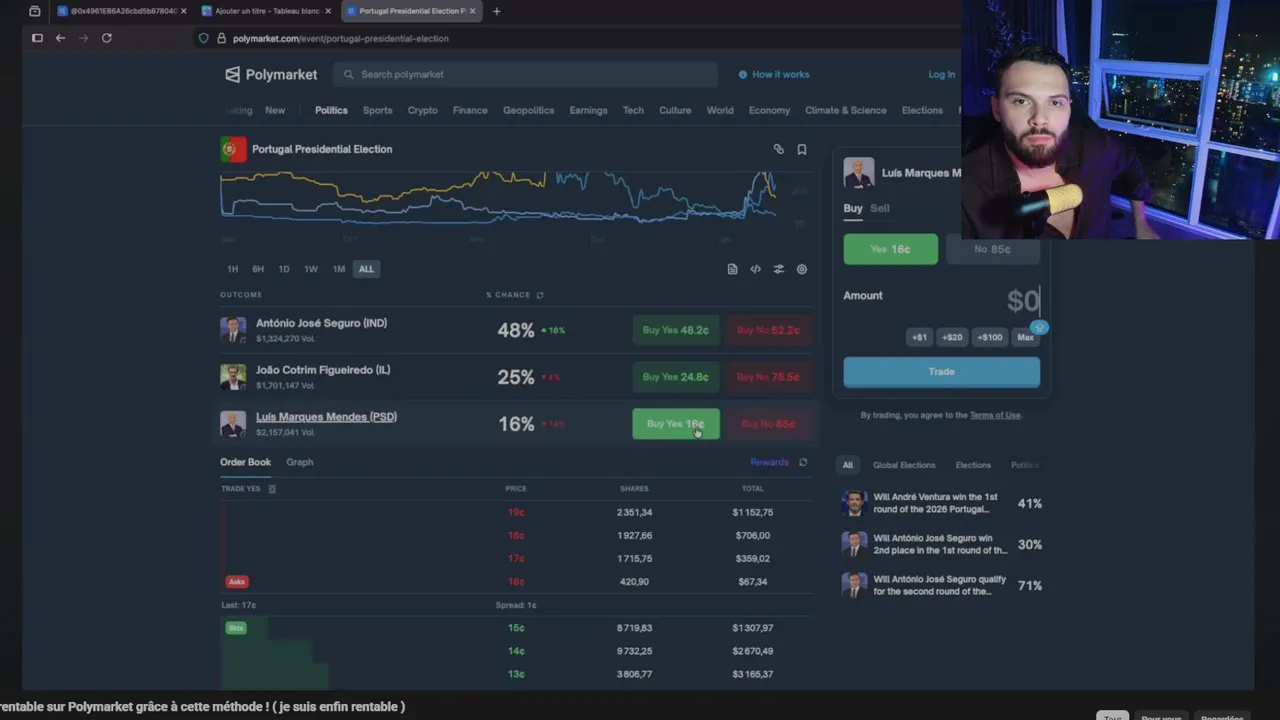
Task: Reload the page with the refresh icon
Action: click(x=107, y=38)
